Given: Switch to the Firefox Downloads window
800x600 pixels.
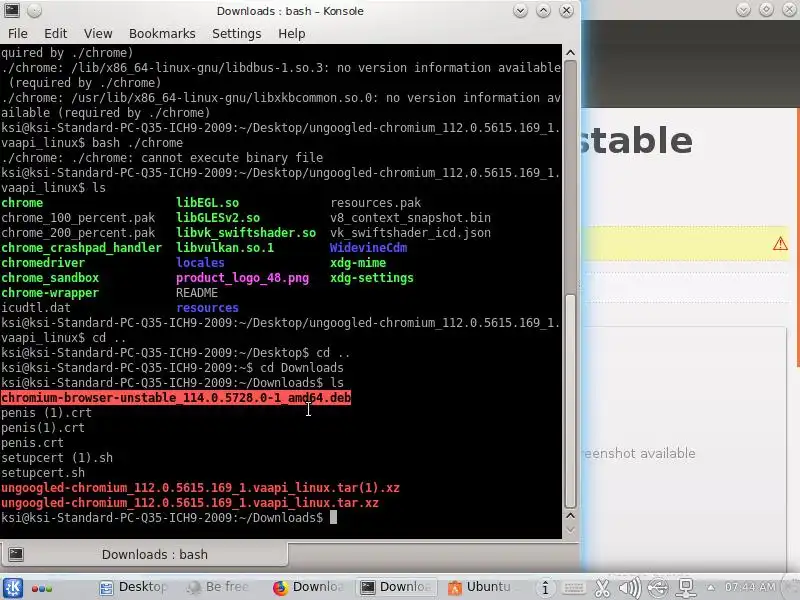Looking at the screenshot, I should coord(308,587).
